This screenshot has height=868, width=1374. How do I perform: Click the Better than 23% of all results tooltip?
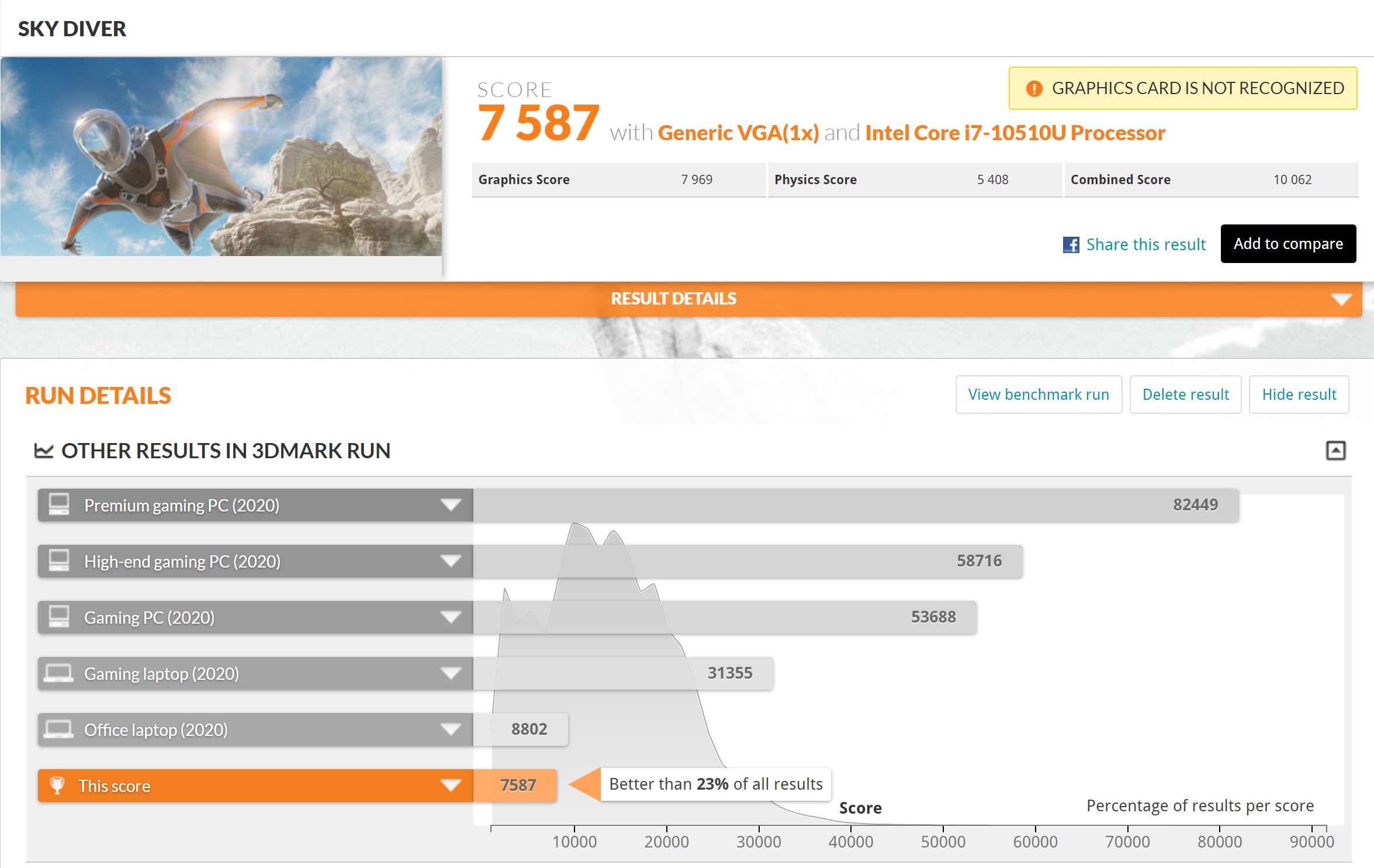715,784
